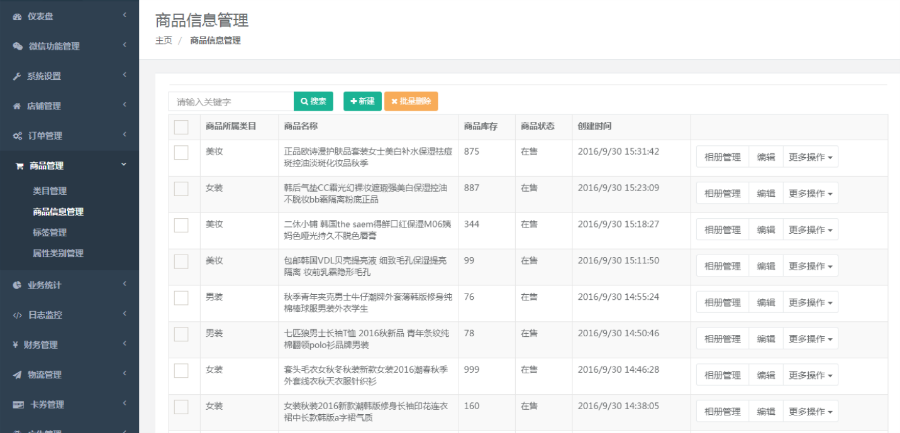Screen dimensions: 900x433
Task: Click the 新建 create button
Action: tap(362, 101)
